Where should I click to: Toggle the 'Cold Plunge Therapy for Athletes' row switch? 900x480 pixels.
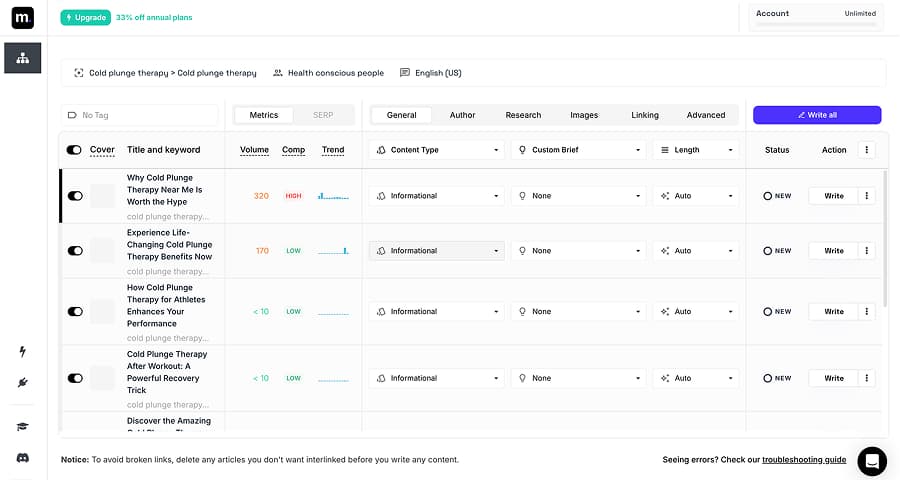[75, 312]
